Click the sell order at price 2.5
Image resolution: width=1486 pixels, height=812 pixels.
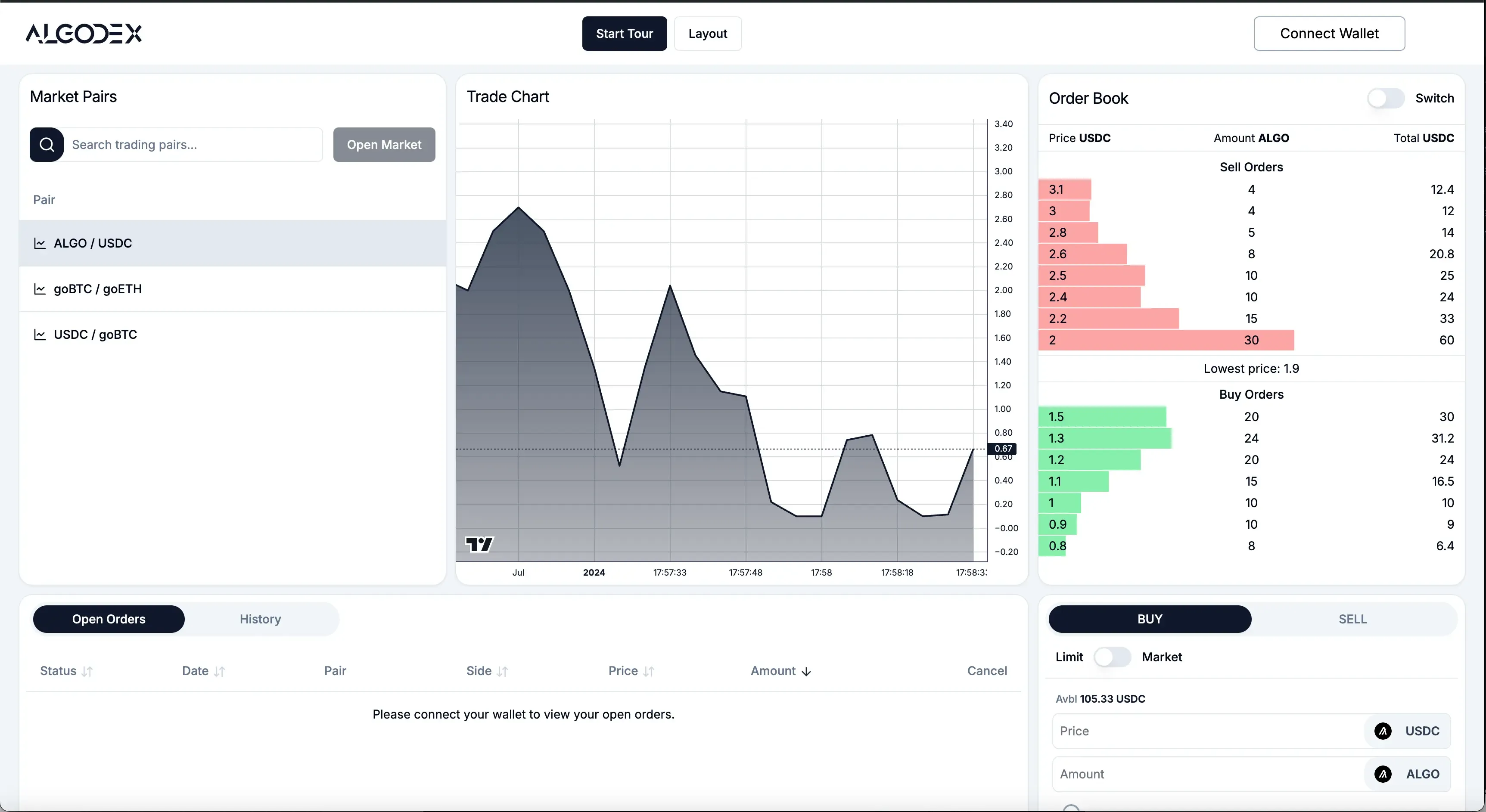1251,276
